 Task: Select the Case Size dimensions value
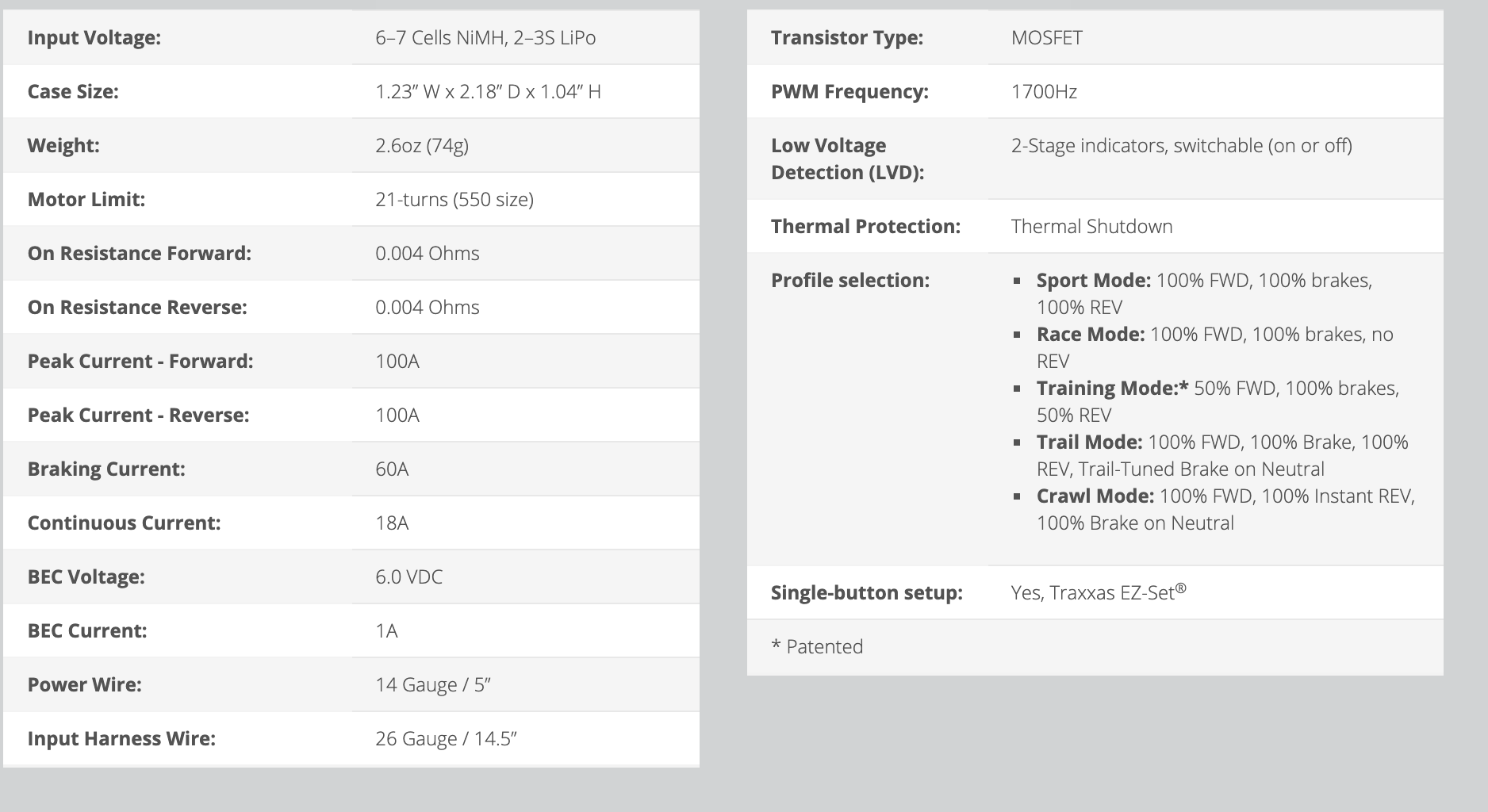tap(488, 91)
